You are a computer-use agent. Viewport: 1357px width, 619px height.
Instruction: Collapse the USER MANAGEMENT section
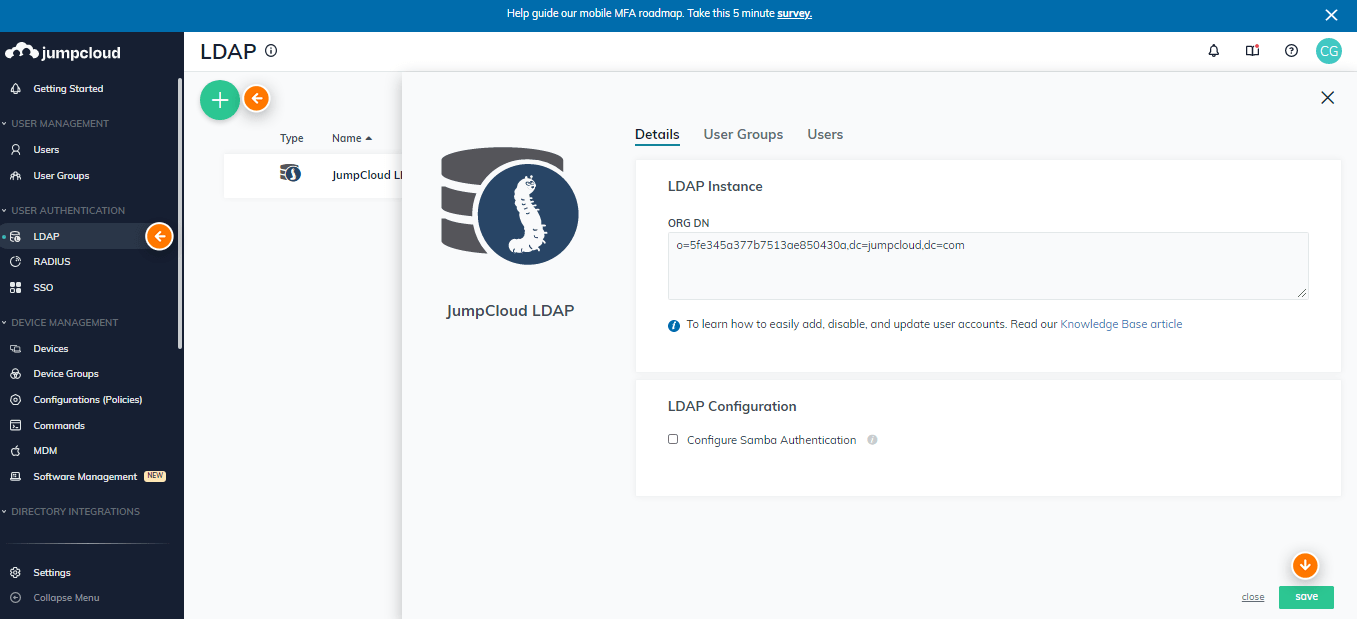click(55, 124)
